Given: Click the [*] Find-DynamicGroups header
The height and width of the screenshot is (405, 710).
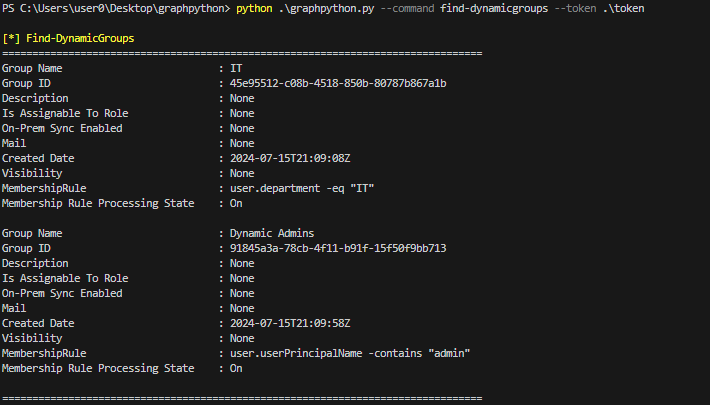Looking at the screenshot, I should (x=68, y=38).
